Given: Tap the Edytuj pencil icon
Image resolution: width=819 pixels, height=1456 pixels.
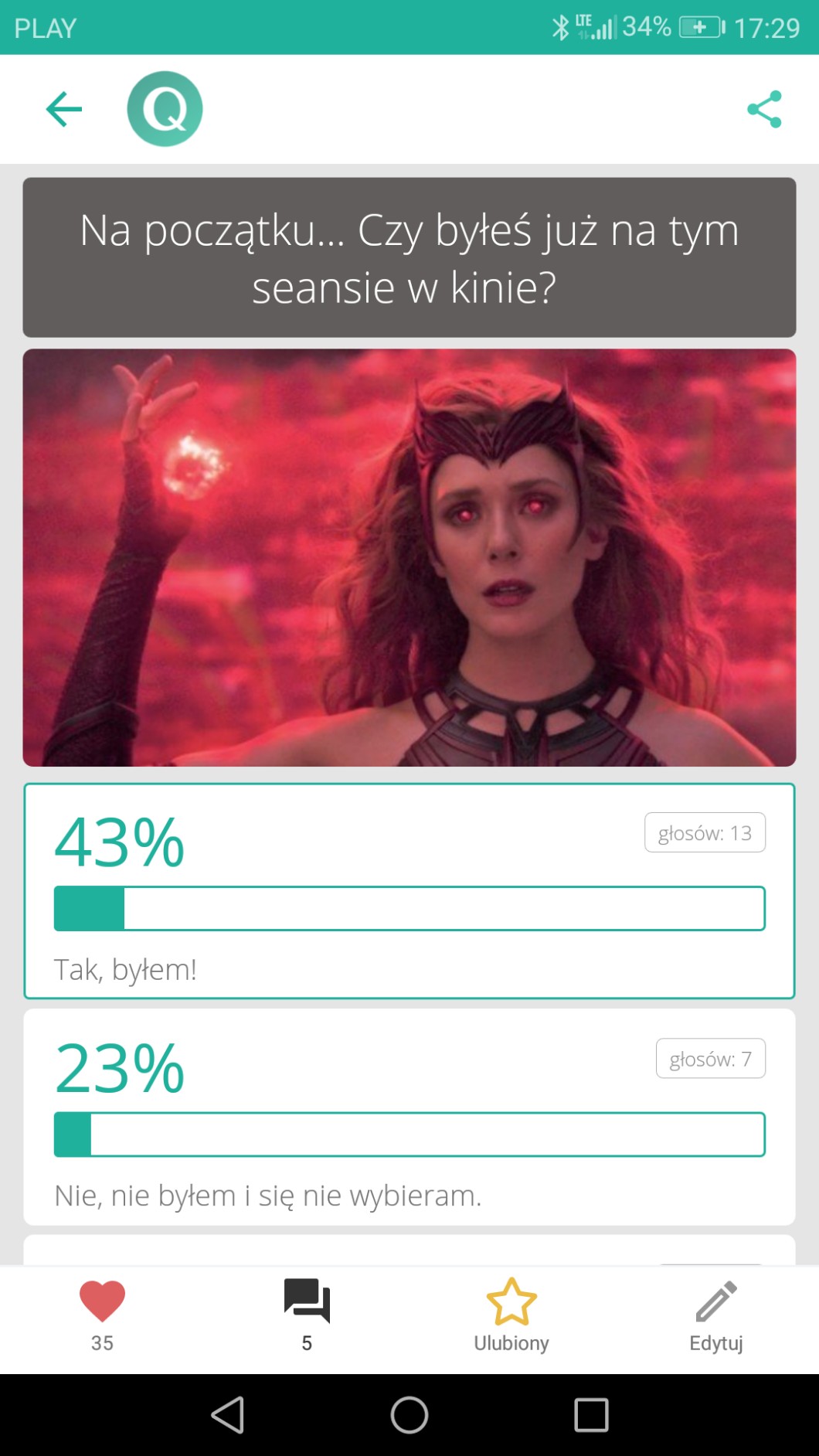Looking at the screenshot, I should [x=716, y=1301].
